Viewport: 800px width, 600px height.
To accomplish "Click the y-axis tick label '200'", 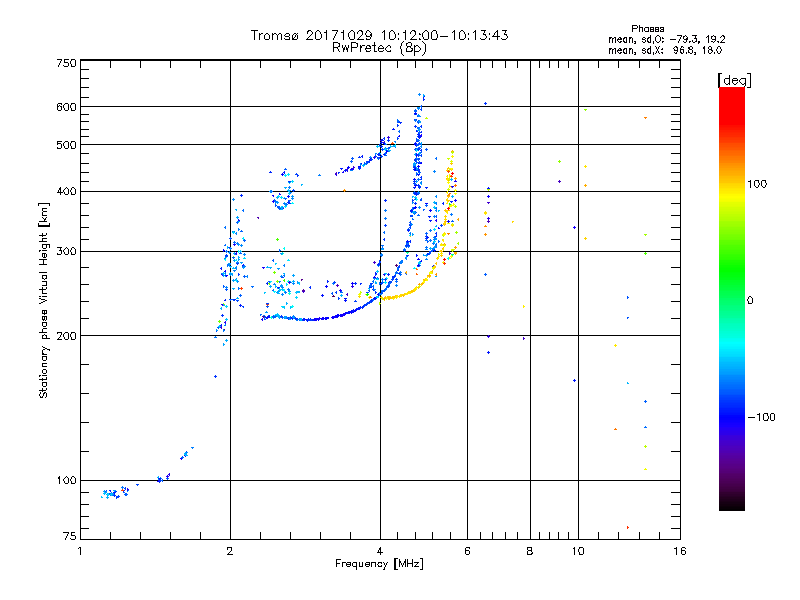I will pos(66,336).
